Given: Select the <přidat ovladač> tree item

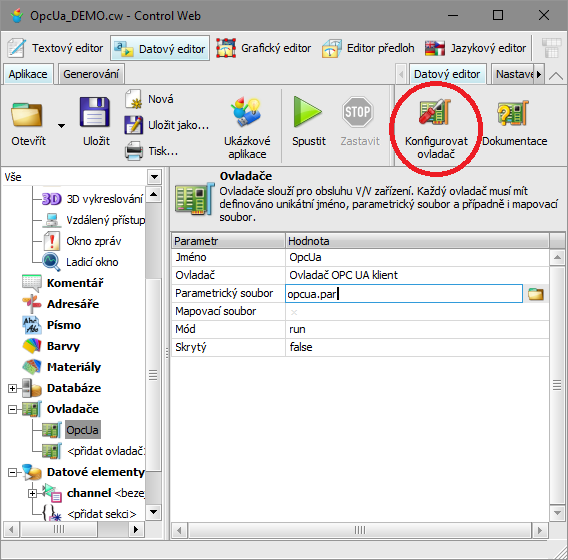Looking at the screenshot, I should pos(106,451).
